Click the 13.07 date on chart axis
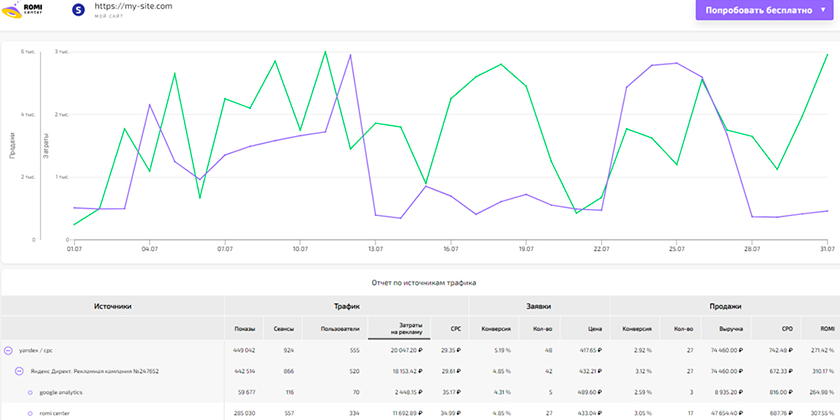Viewport: 840px width, 420px height. tap(375, 249)
